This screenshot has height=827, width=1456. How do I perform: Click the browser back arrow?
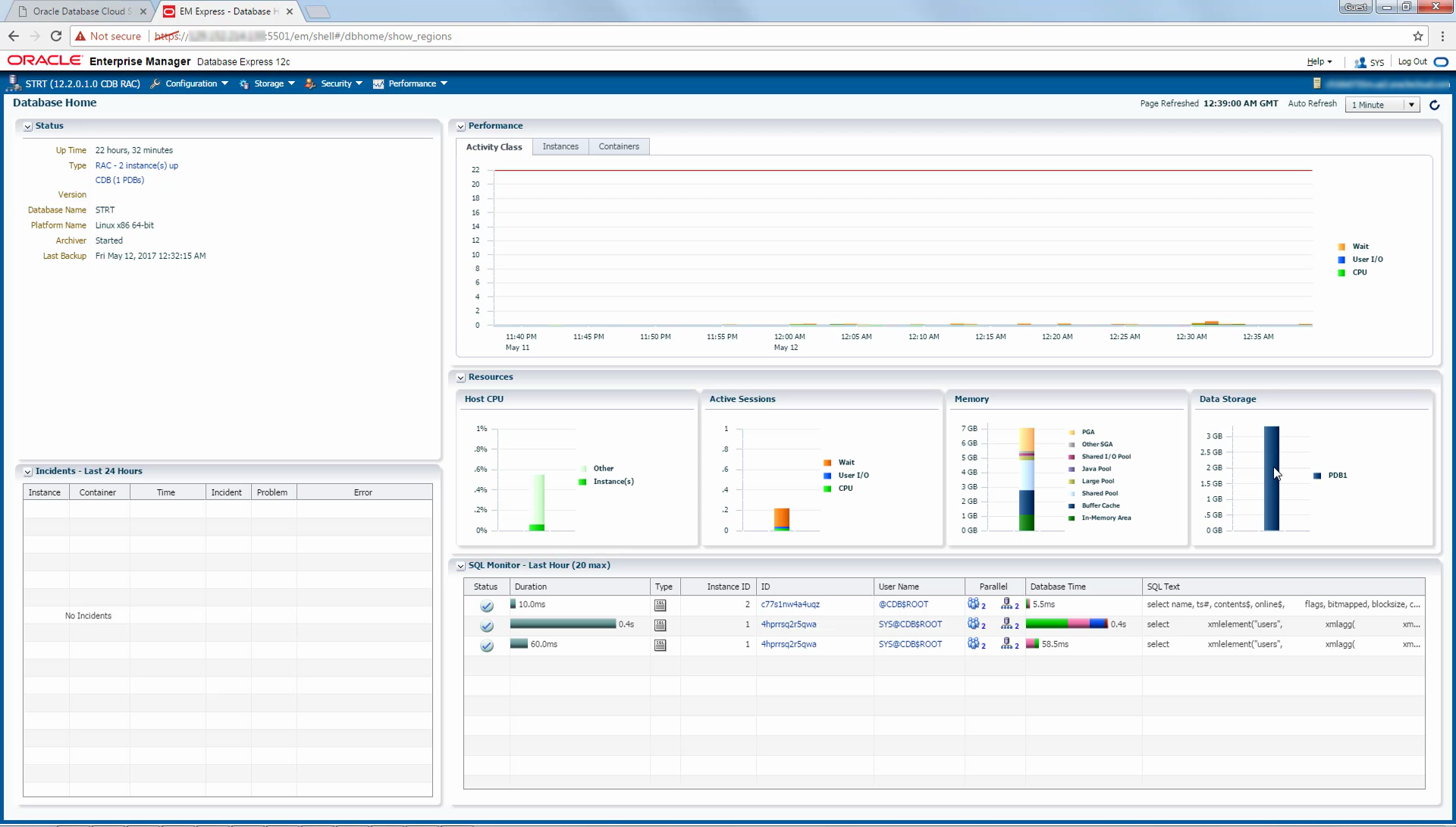pos(14,36)
